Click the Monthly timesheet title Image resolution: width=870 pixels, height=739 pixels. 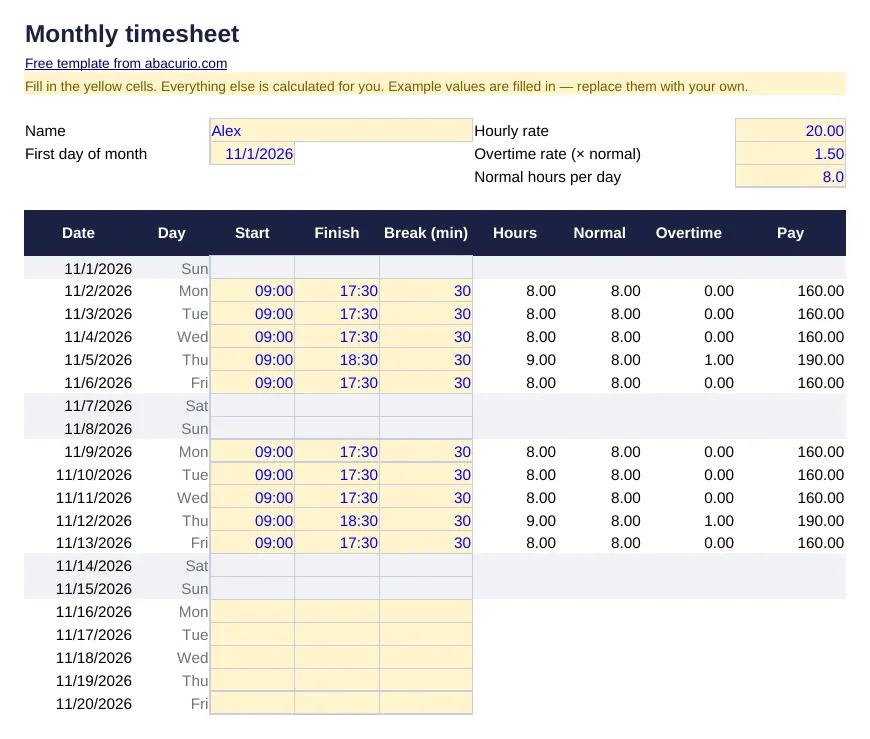pos(132,34)
